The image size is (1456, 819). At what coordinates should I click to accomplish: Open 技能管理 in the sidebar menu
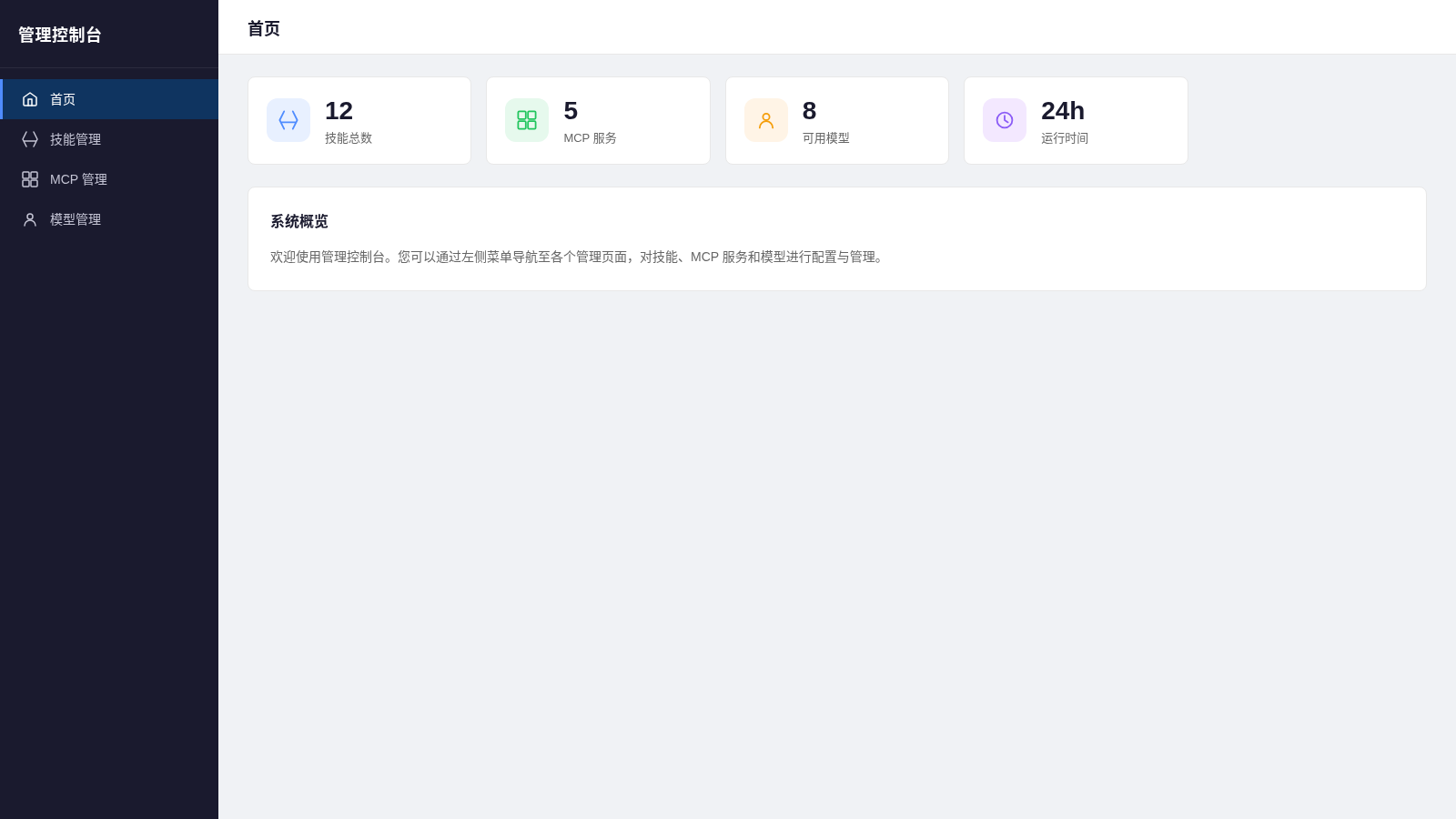[109, 139]
